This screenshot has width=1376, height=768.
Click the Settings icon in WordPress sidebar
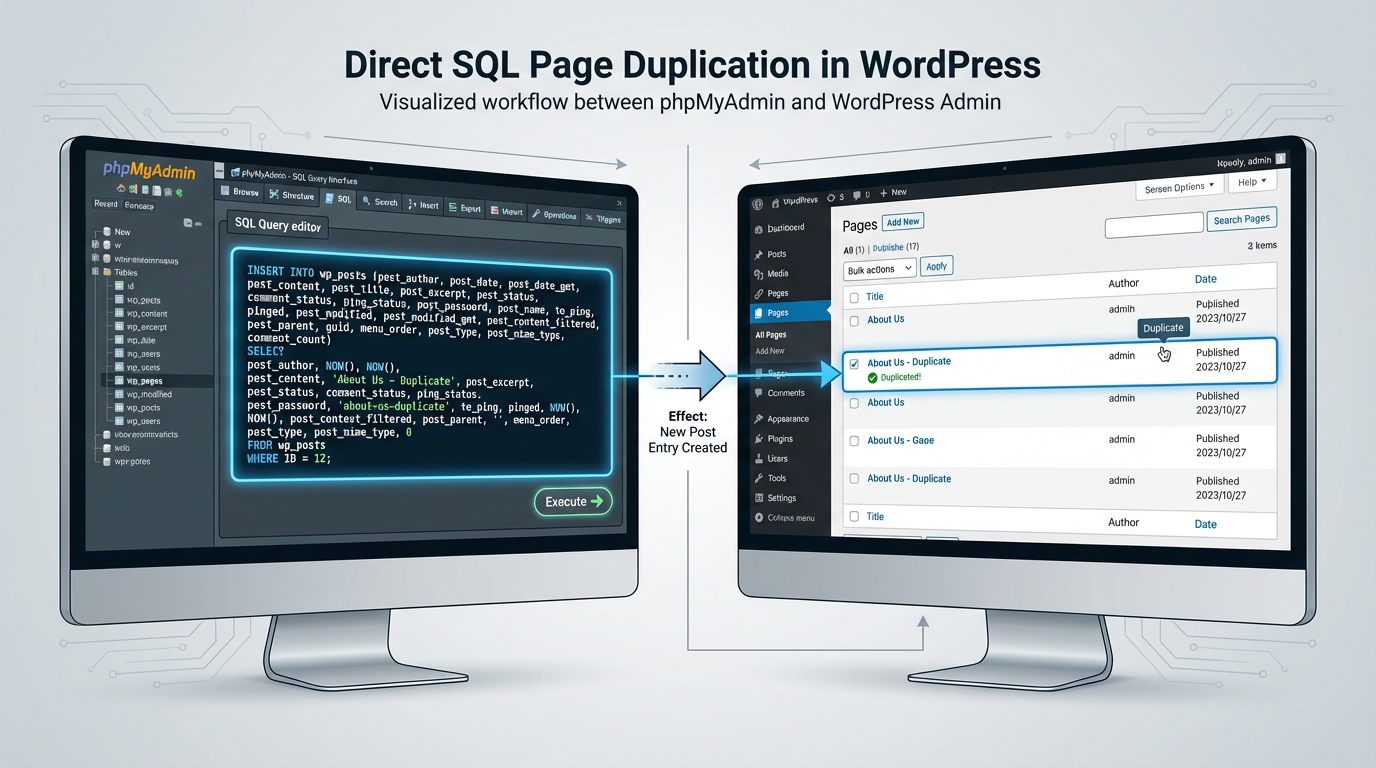pyautogui.click(x=758, y=497)
